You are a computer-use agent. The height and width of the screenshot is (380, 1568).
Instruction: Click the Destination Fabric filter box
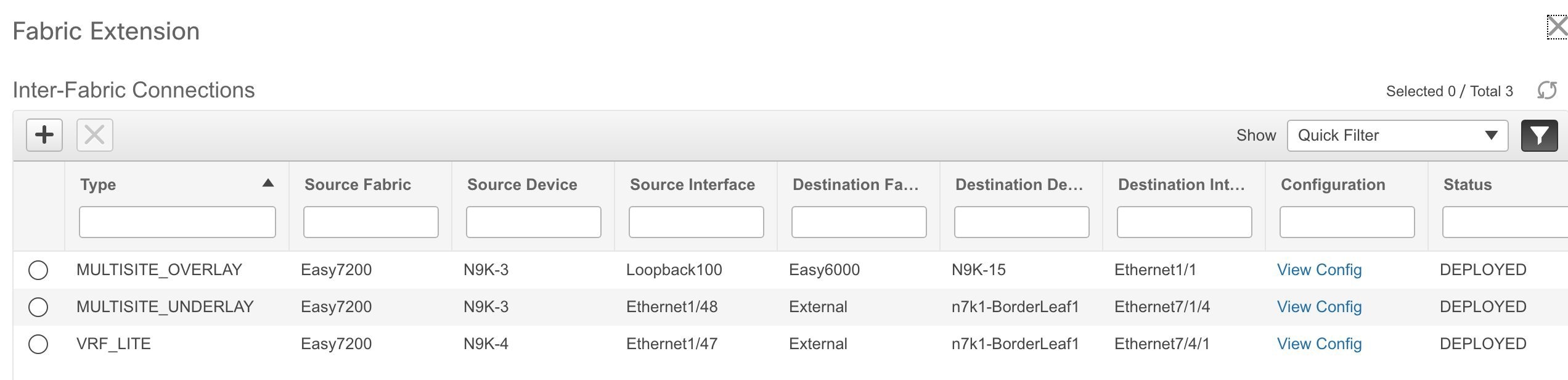(859, 222)
